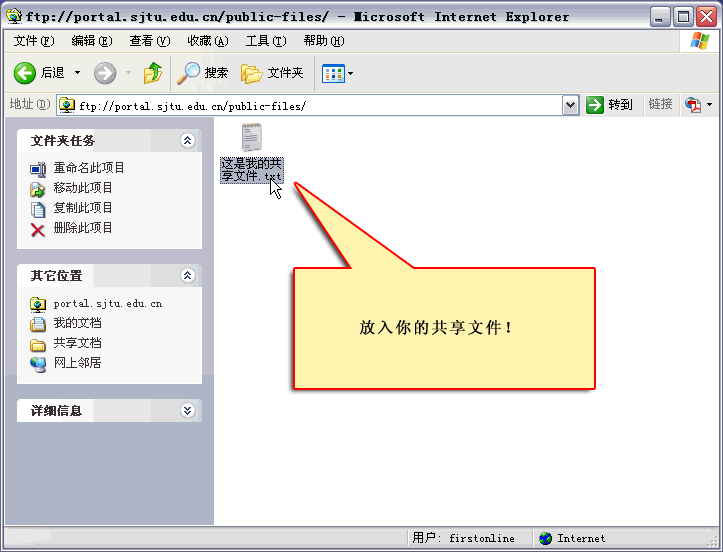Click the red X delete icon
The height and width of the screenshot is (552, 723).
[38, 230]
